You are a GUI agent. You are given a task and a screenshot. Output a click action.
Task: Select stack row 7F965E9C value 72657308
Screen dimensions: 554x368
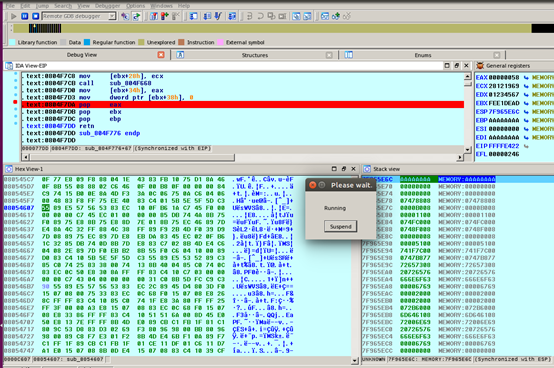(415, 265)
